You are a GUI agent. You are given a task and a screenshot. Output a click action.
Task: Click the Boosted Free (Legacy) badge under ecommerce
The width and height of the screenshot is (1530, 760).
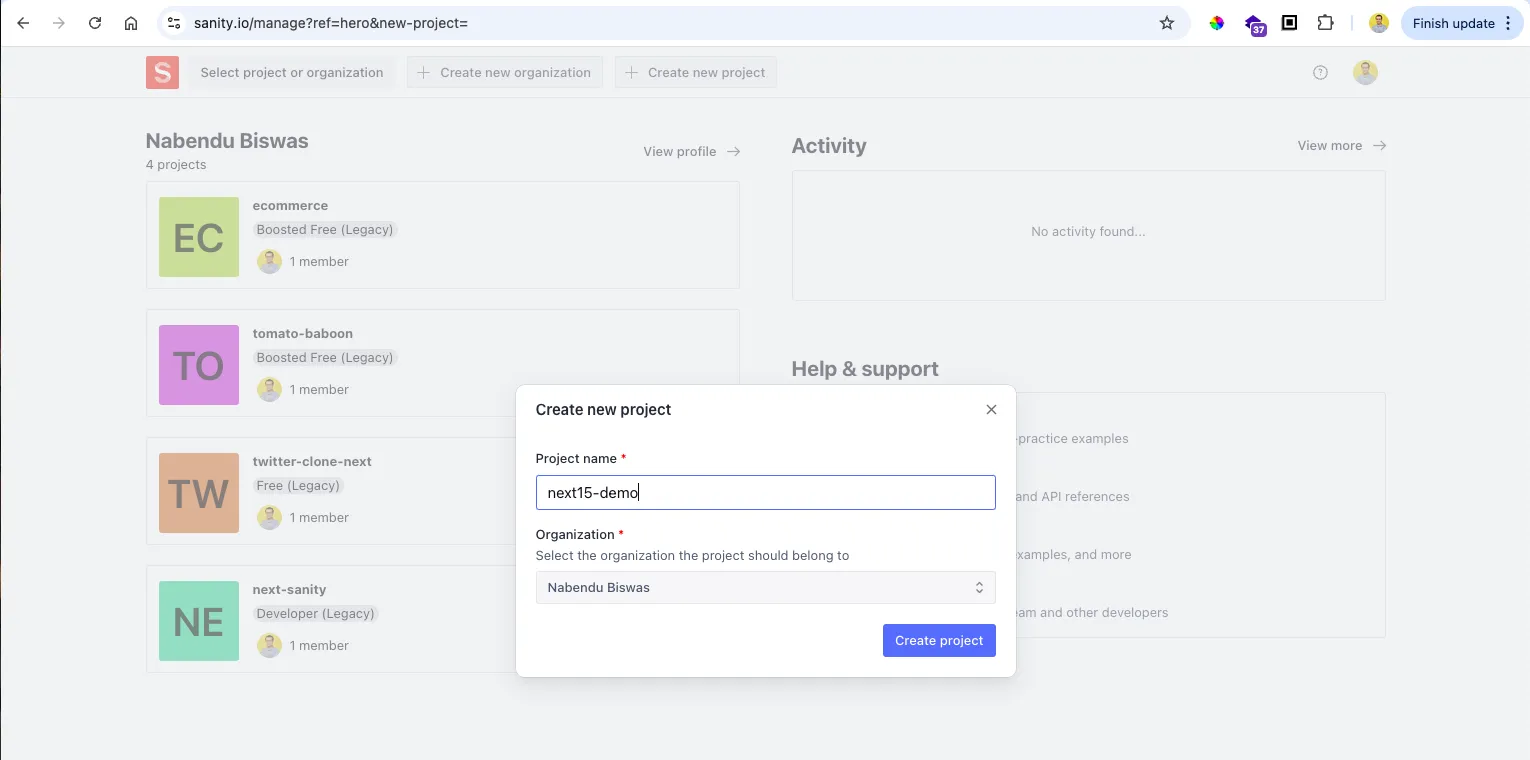(x=325, y=229)
